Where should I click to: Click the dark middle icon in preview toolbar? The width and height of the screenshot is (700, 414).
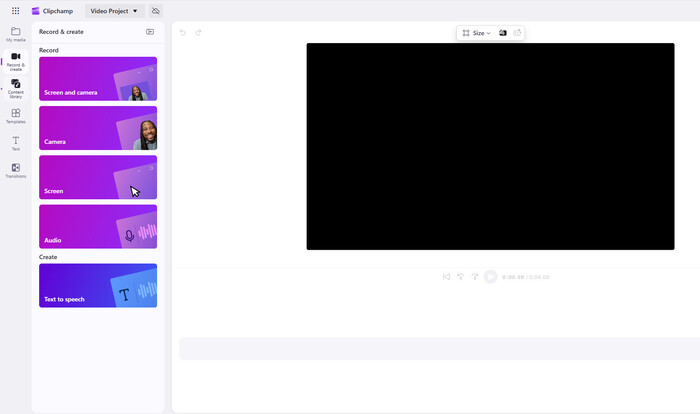[x=503, y=33]
